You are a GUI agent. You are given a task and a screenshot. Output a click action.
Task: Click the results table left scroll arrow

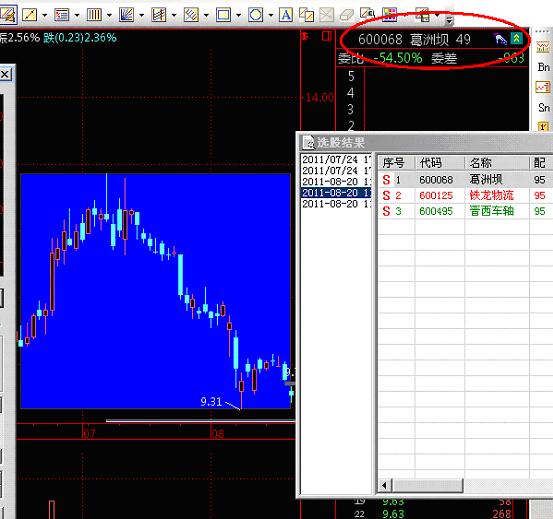[x=385, y=486]
